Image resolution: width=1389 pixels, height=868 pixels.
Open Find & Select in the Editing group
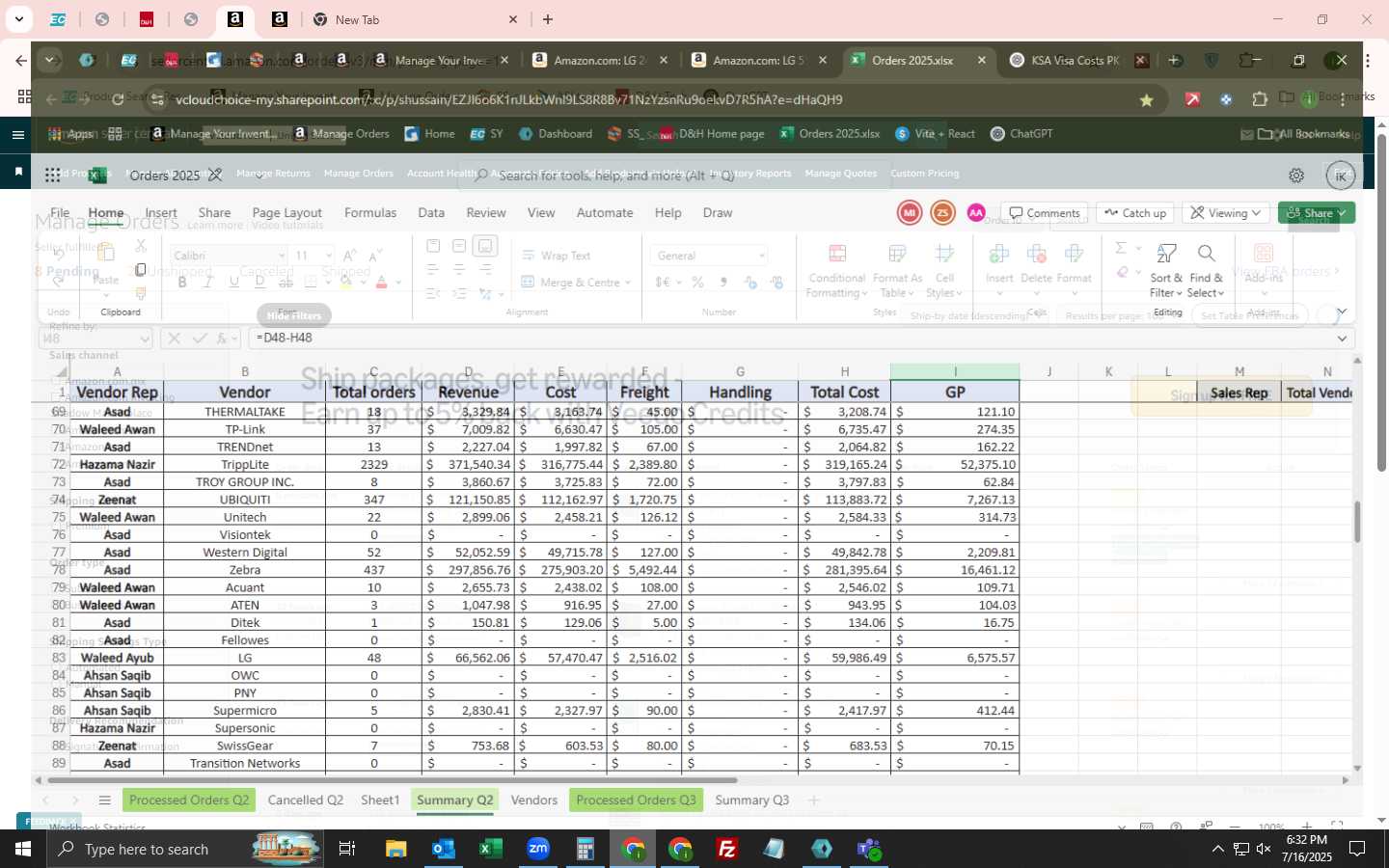[x=1206, y=271]
